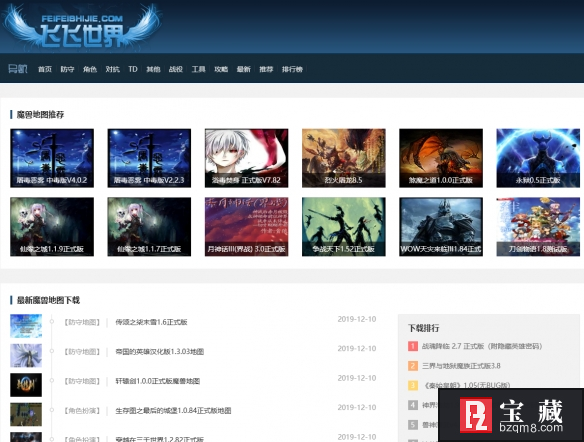Viewport: 584px width, 442px height.
Task: Open the 首页 navigation item
Action: (45, 69)
